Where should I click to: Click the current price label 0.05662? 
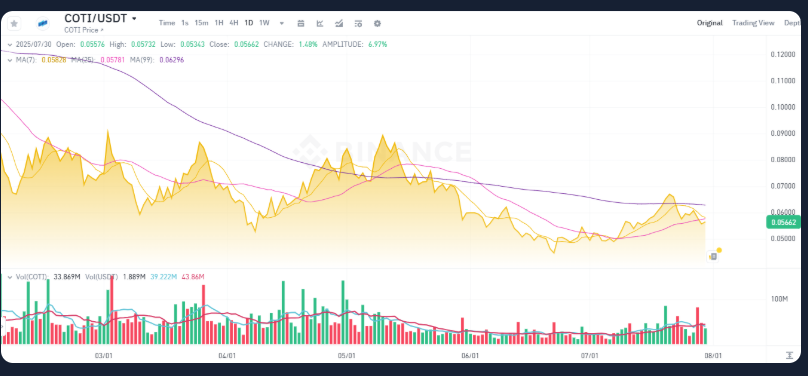point(784,223)
